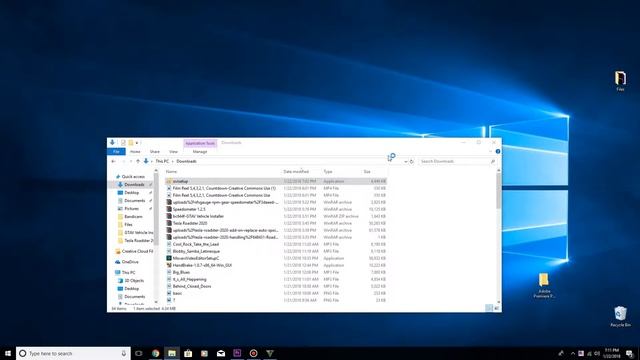
Task: Select Pictures in the navigation pane
Action: pyautogui.click(x=131, y=209)
